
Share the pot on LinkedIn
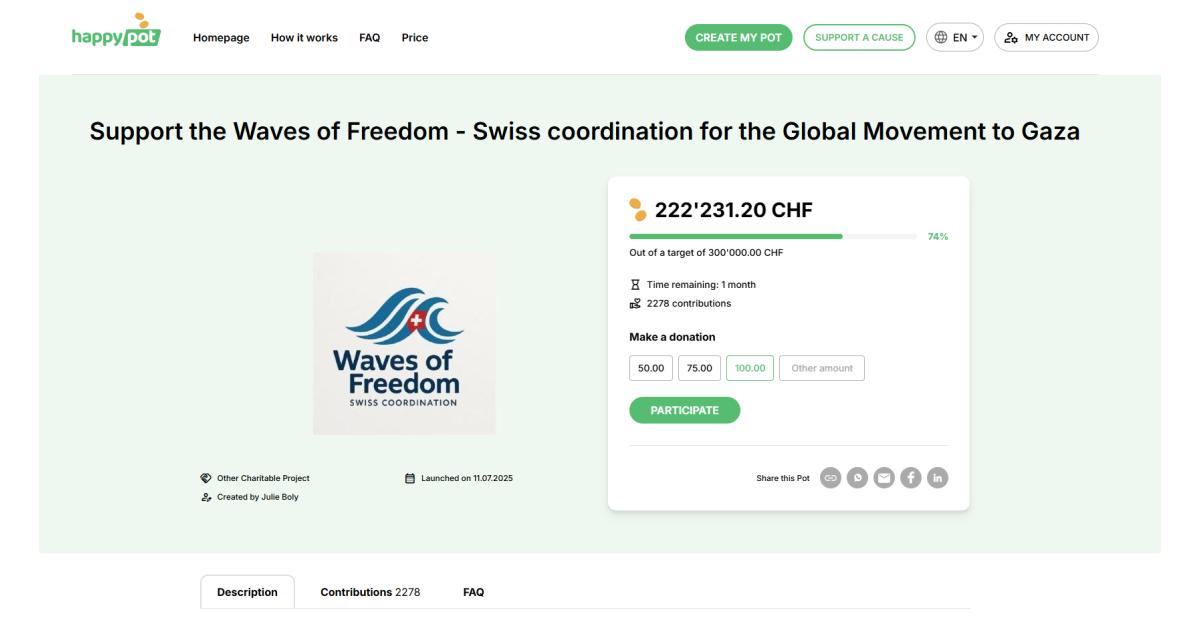point(938,477)
